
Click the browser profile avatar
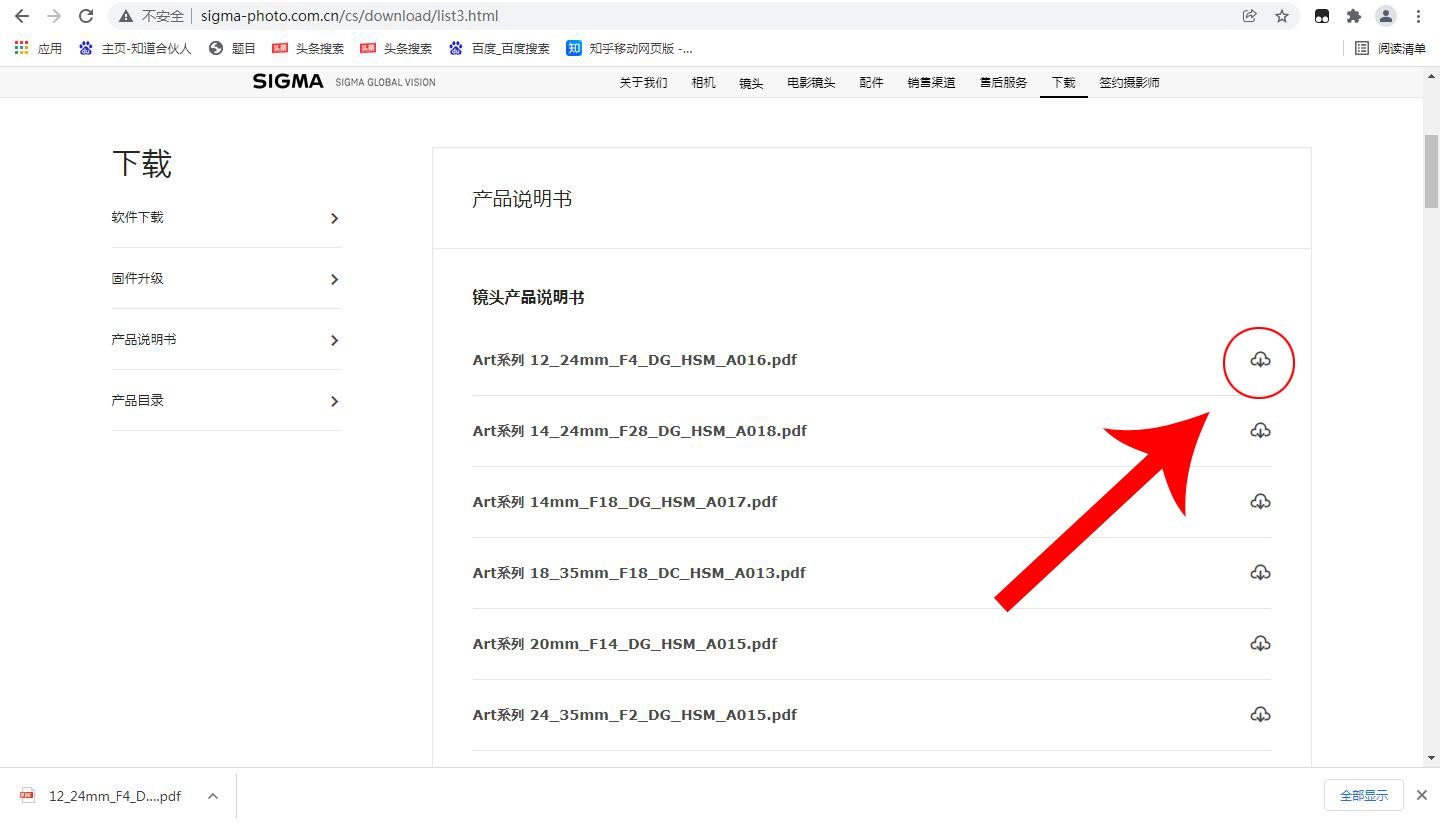click(x=1385, y=16)
